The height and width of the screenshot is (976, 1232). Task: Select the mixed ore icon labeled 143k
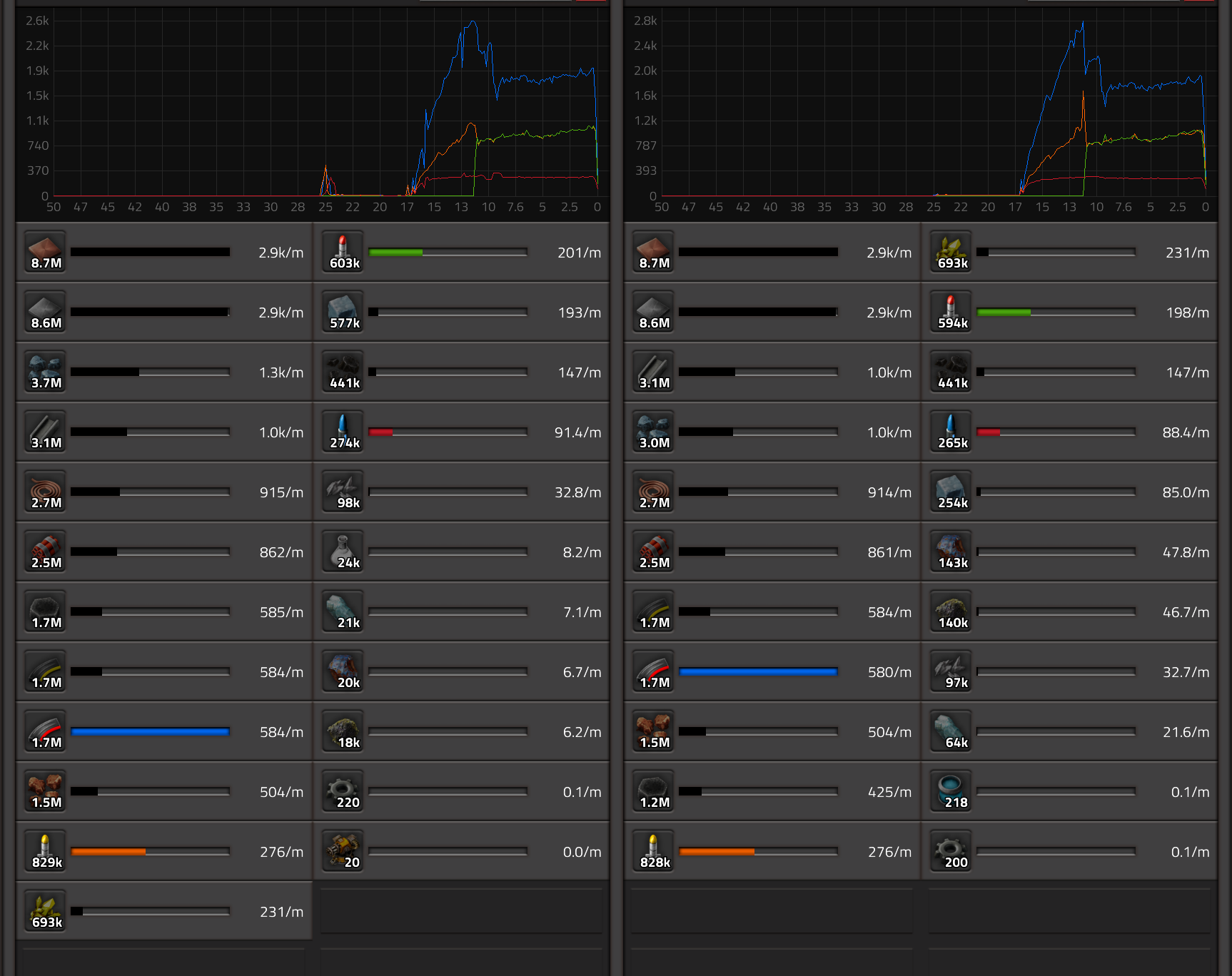point(951,551)
